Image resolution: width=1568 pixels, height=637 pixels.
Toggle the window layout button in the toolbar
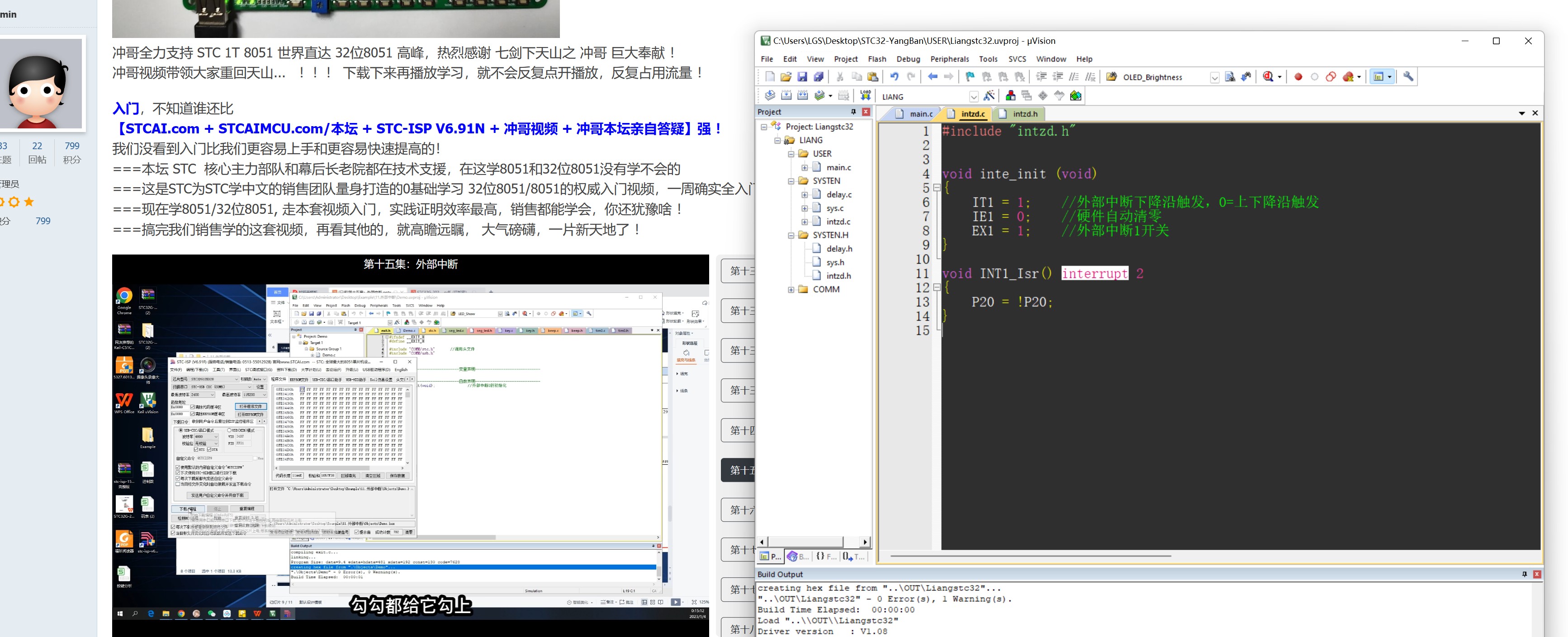coord(1379,77)
